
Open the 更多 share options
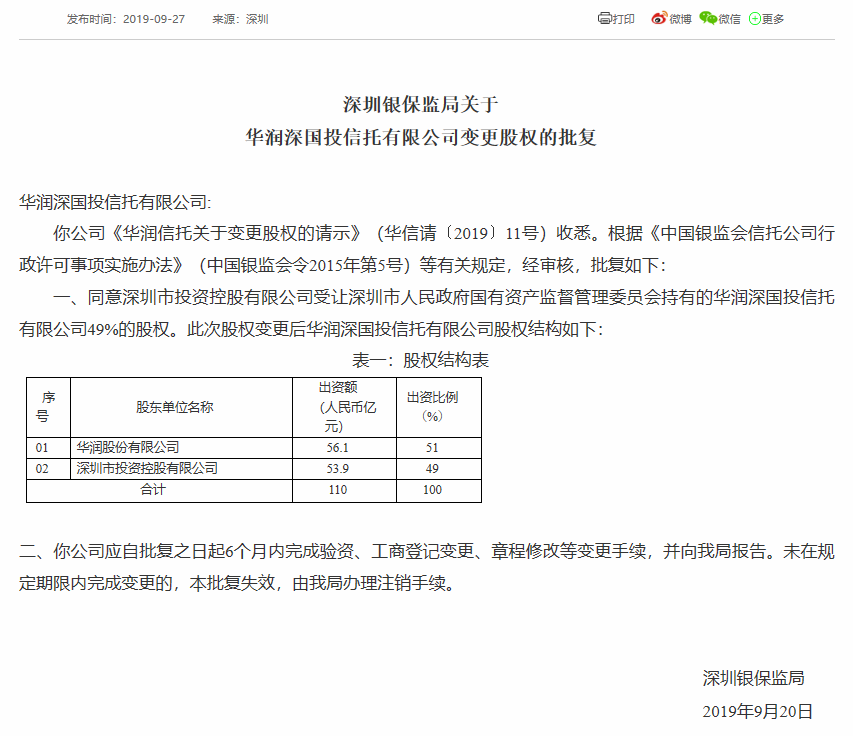[773, 19]
